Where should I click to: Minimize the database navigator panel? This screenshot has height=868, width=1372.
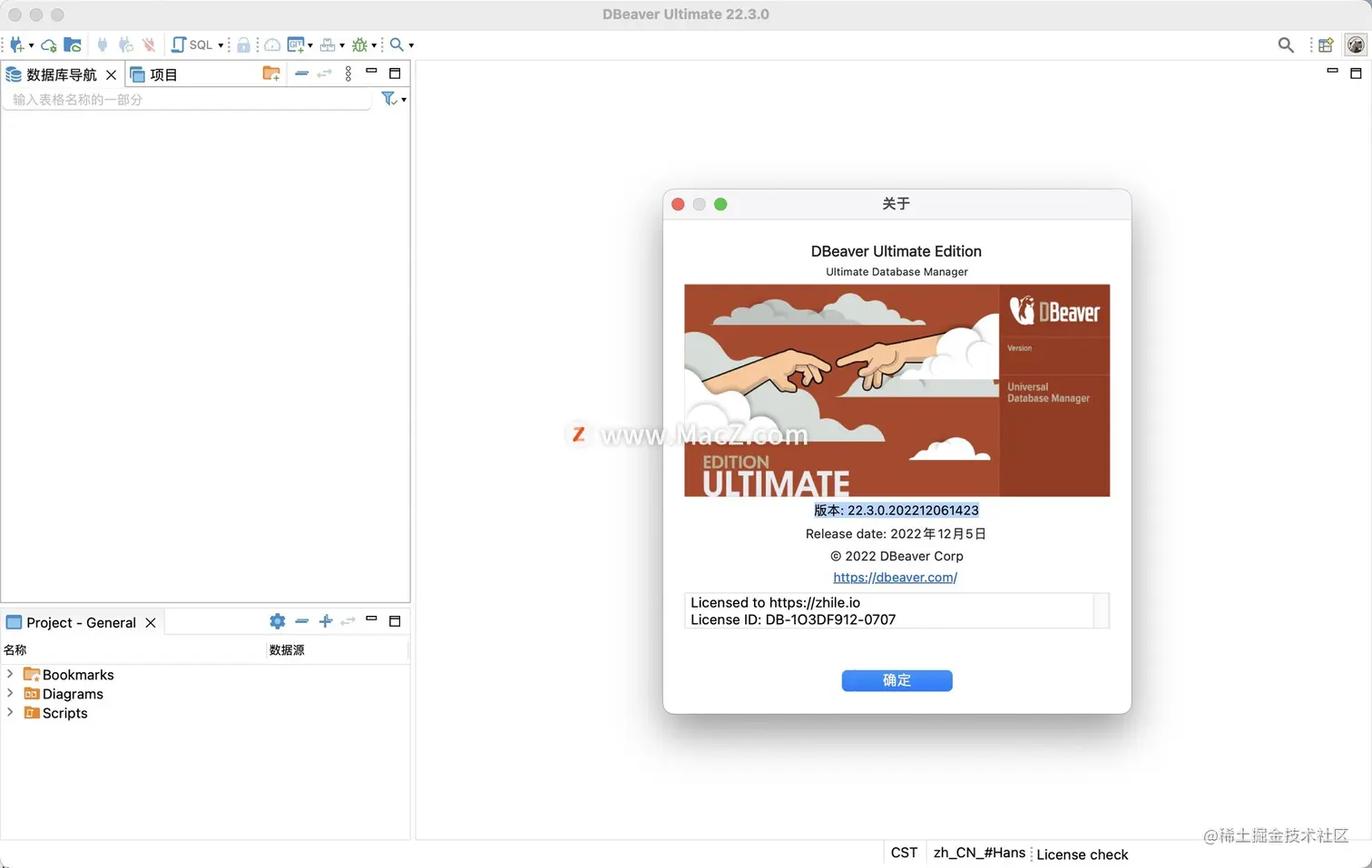[371, 72]
